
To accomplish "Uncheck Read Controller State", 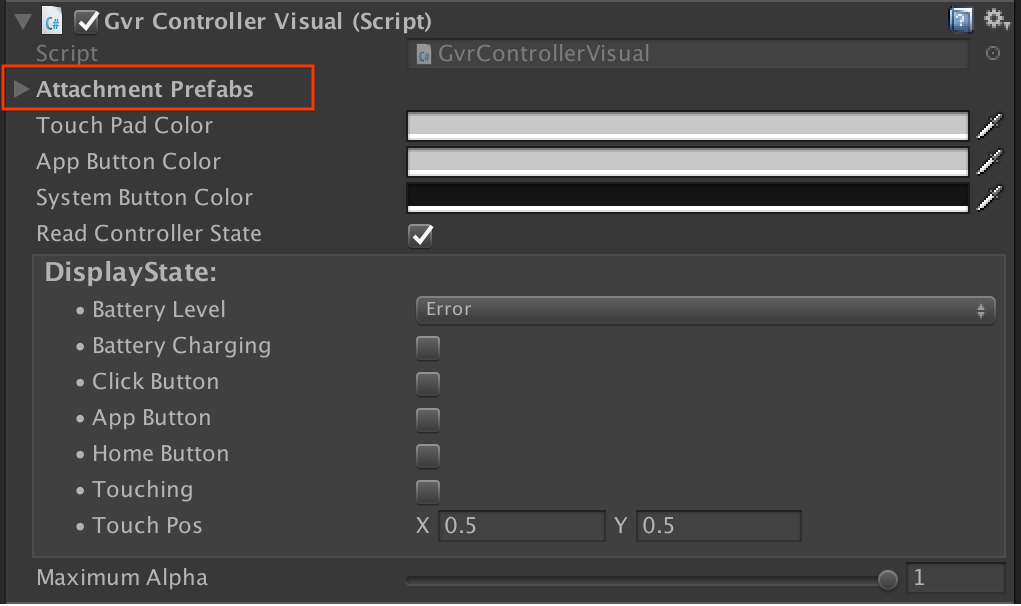I will coord(420,234).
